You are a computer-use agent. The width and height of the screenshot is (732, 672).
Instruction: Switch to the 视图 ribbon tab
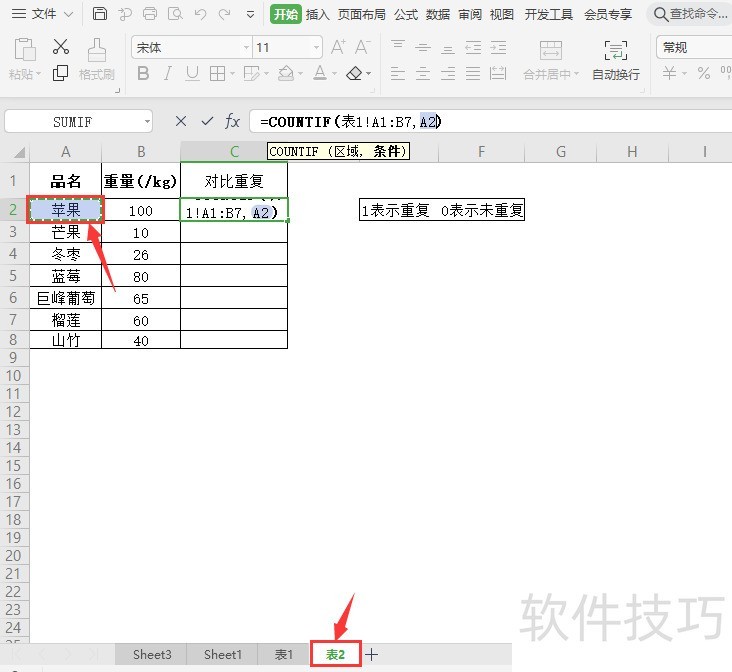[x=502, y=14]
